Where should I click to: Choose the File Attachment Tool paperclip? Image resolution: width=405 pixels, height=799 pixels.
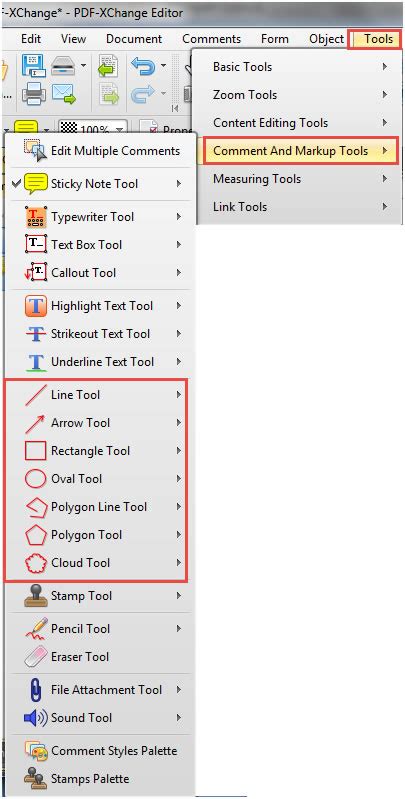click(x=36, y=690)
